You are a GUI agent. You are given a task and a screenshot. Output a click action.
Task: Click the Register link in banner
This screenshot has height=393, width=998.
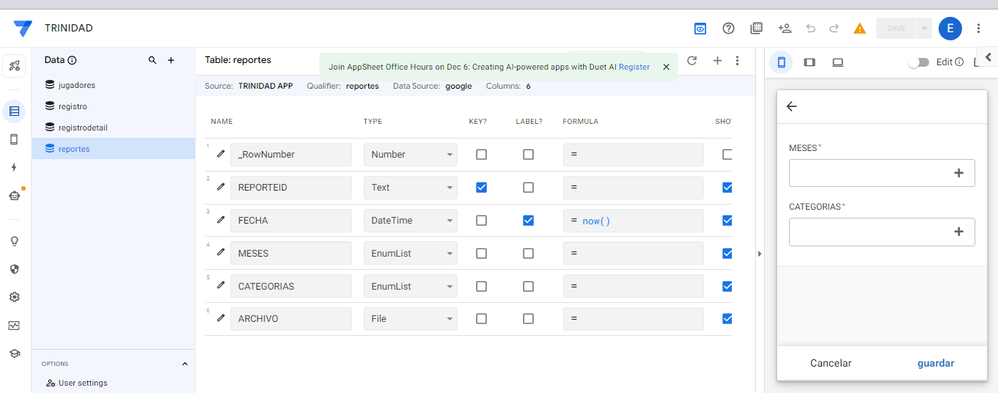tap(634, 66)
